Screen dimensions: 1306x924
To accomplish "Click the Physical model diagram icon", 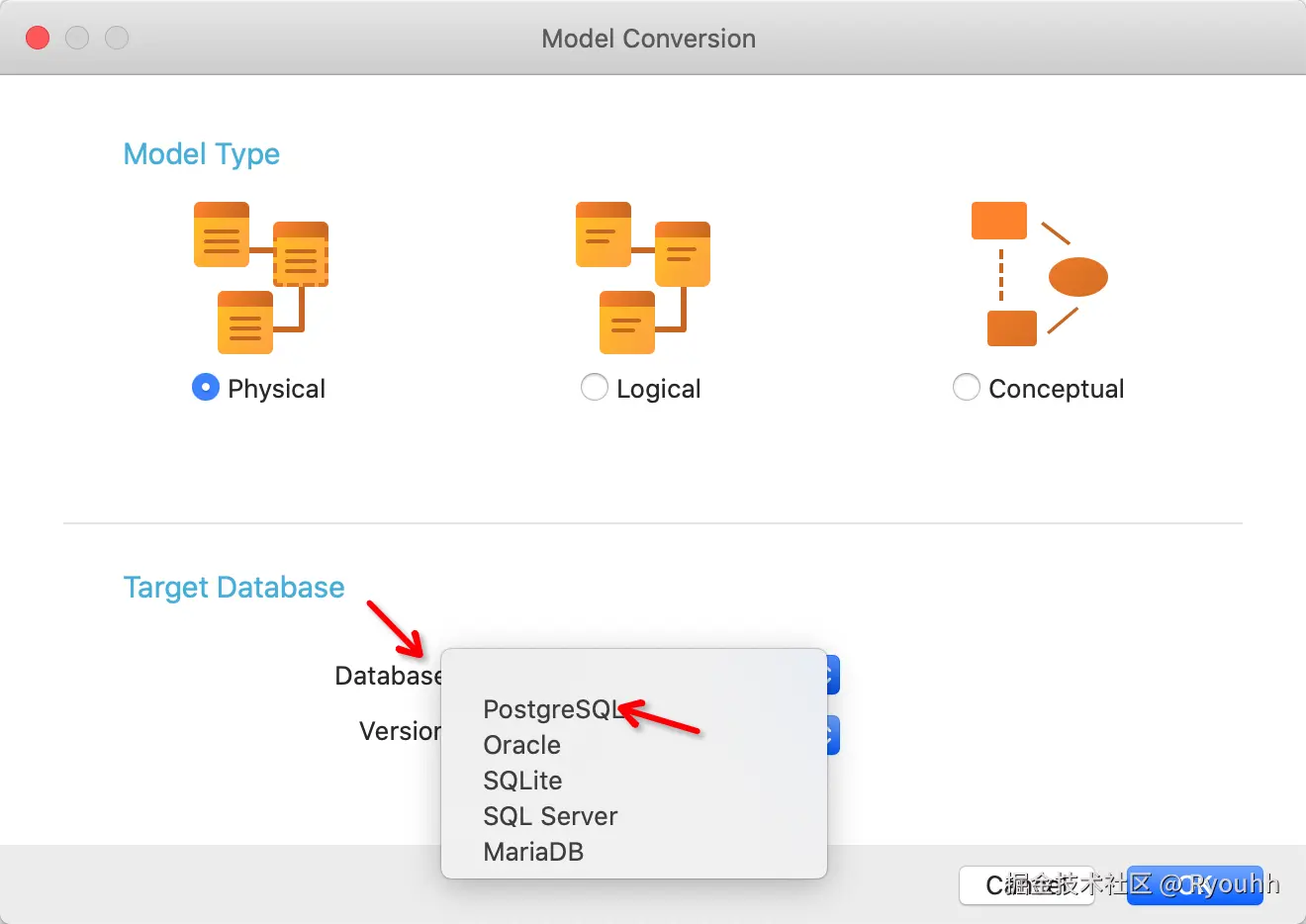I will (x=261, y=278).
